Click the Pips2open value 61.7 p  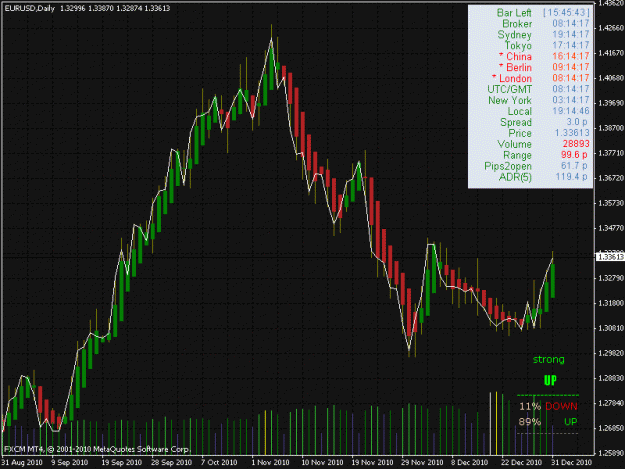click(x=574, y=166)
